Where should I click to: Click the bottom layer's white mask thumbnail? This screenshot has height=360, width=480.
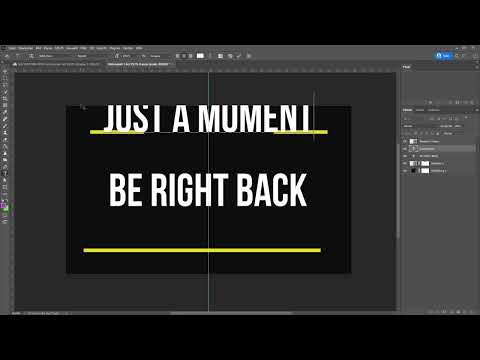click(x=425, y=171)
